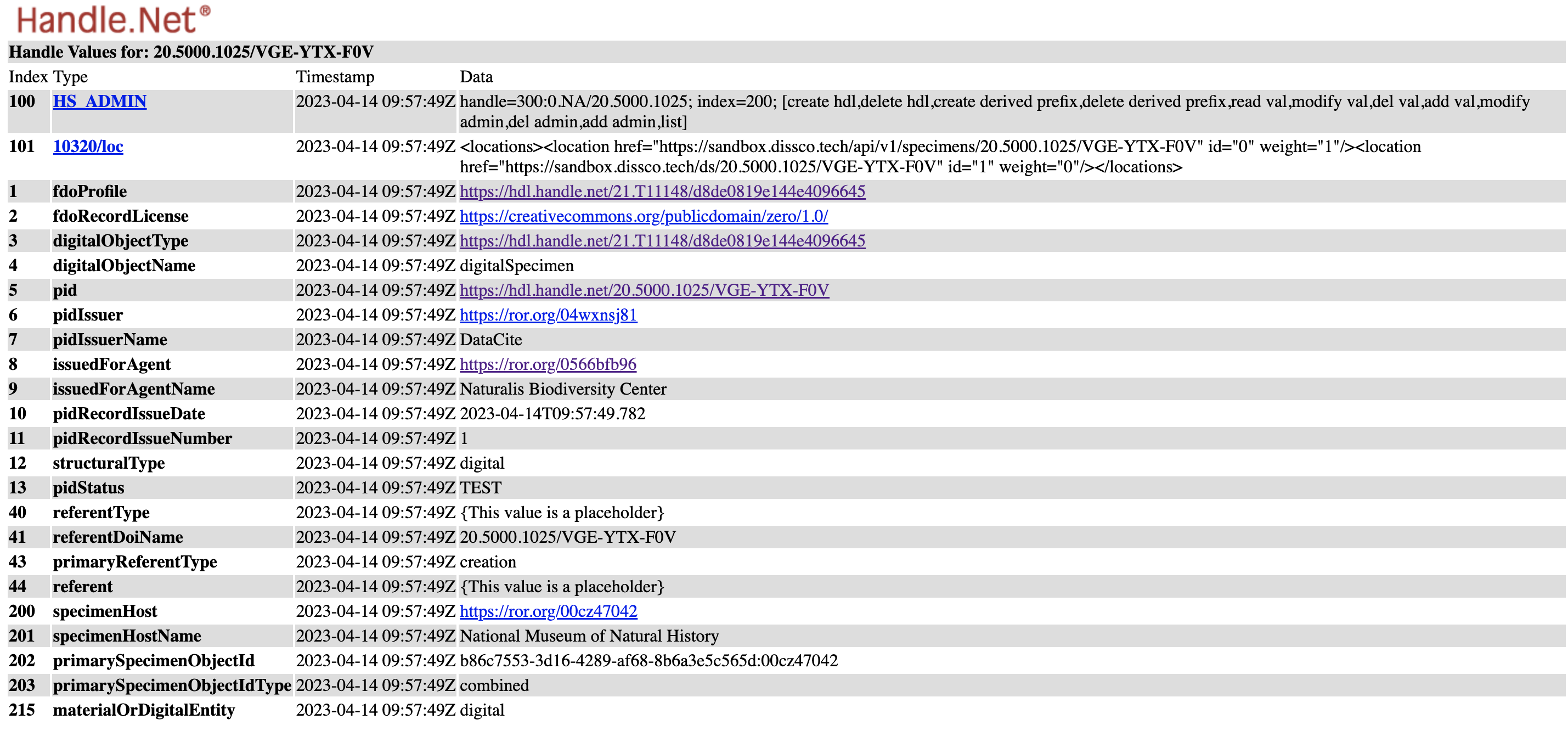Click the 'combined' data value
Image resolution: width=1568 pixels, height=742 pixels.
tap(494, 685)
